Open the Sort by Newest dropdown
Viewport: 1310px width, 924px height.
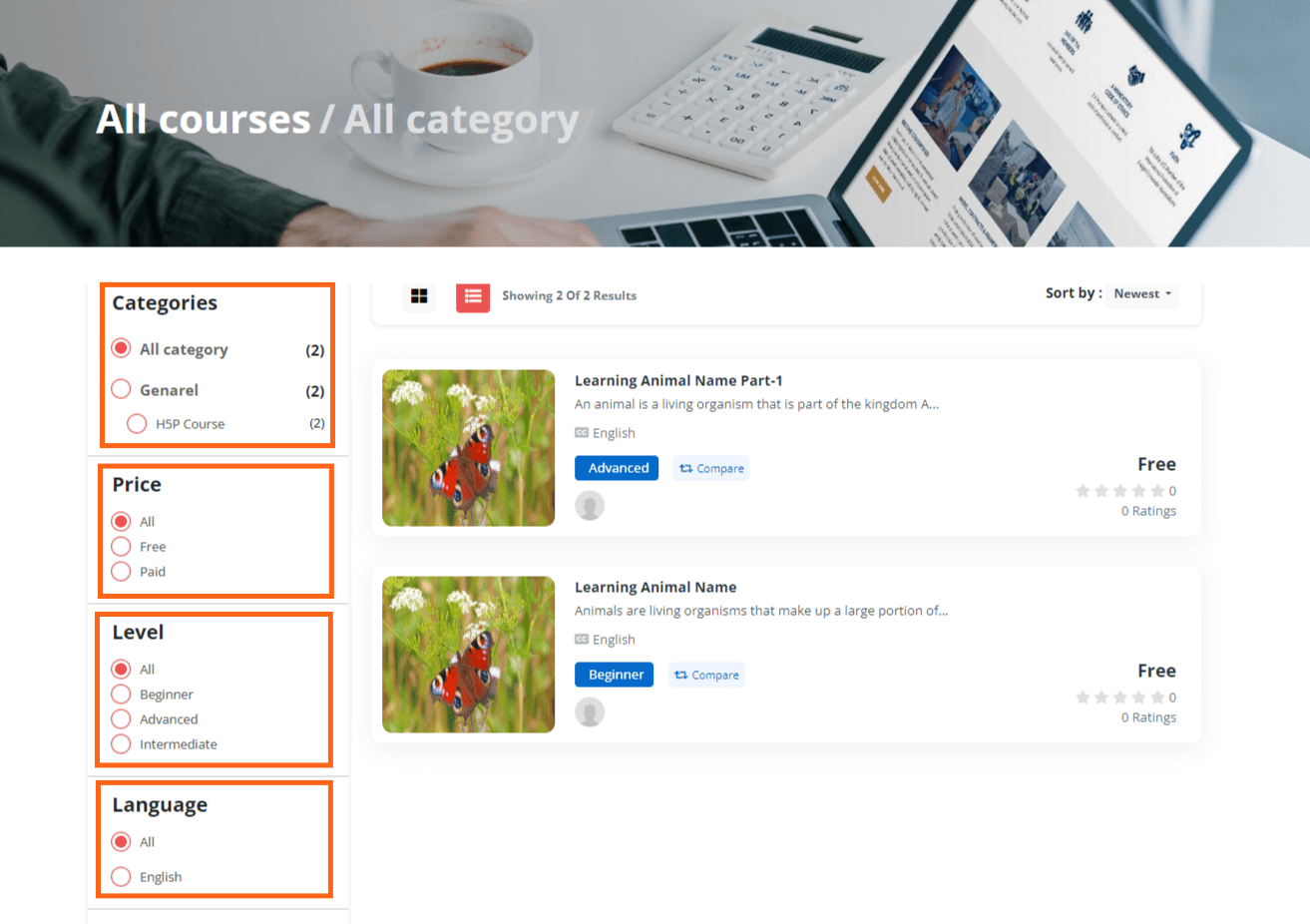coord(1142,294)
